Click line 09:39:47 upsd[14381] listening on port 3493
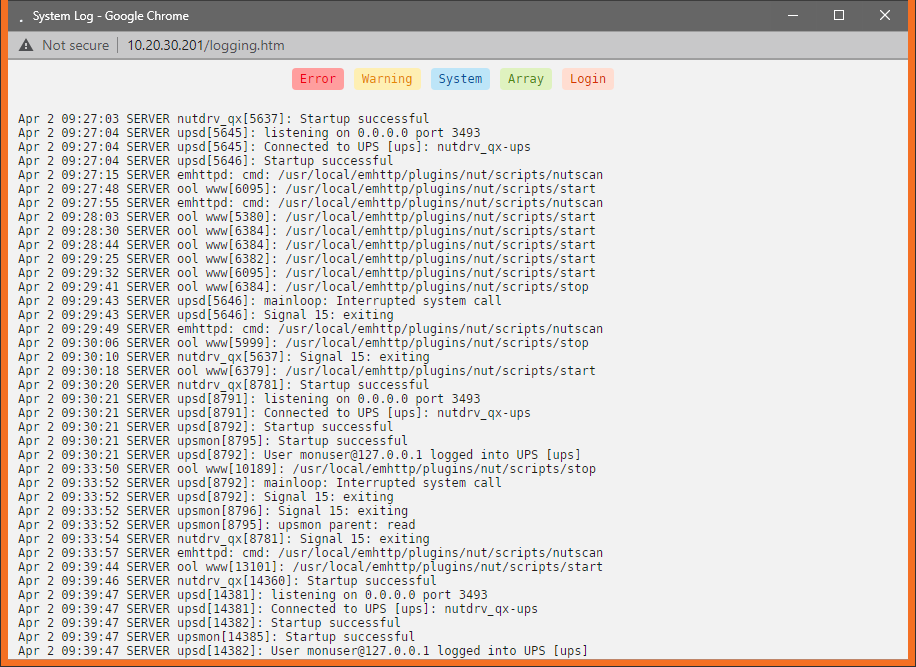The image size is (916, 667). [252, 595]
